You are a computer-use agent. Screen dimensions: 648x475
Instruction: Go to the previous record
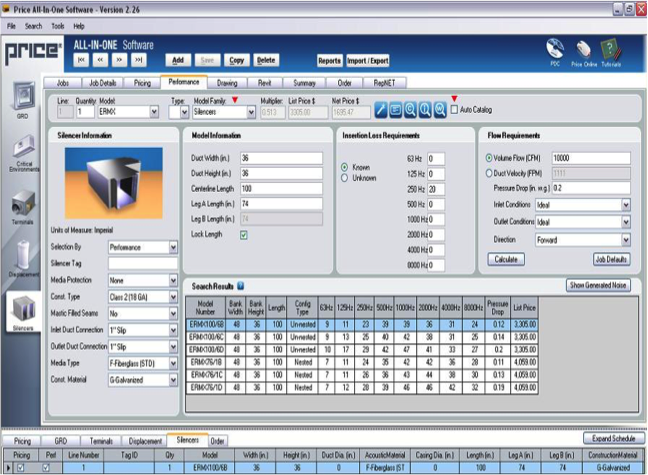tap(100, 60)
